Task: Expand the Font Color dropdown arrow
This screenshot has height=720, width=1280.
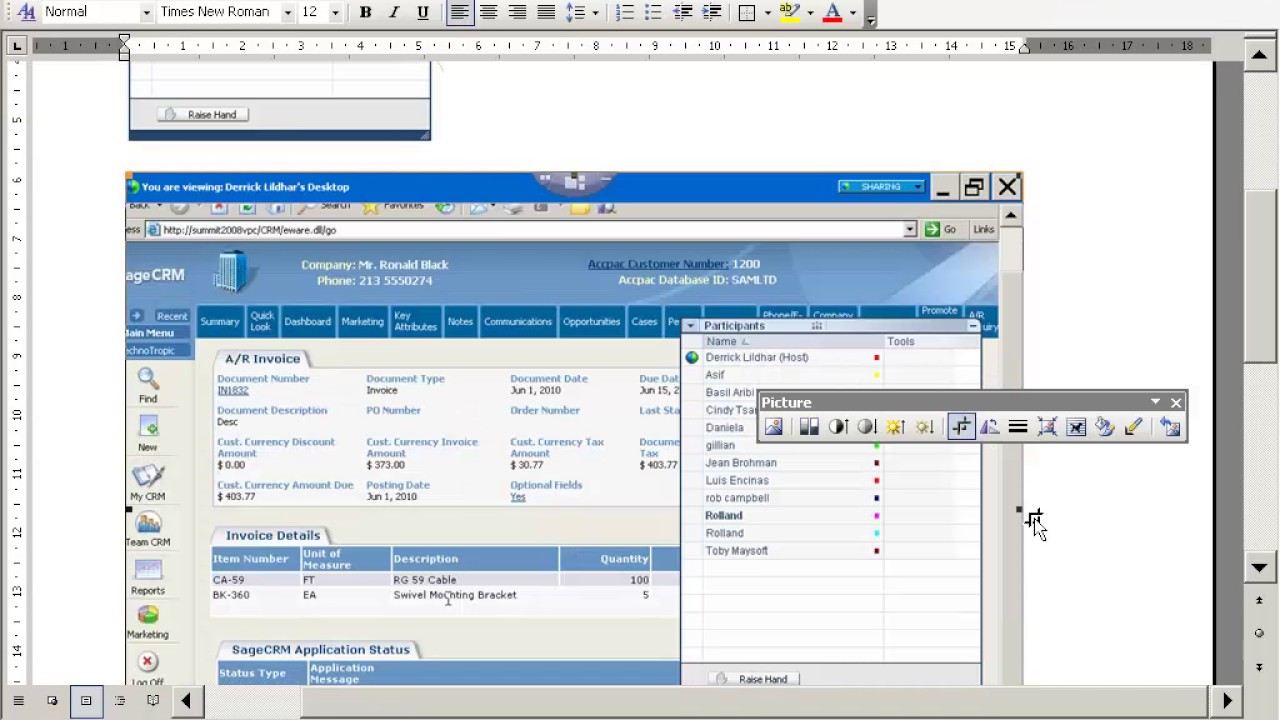Action: [853, 12]
